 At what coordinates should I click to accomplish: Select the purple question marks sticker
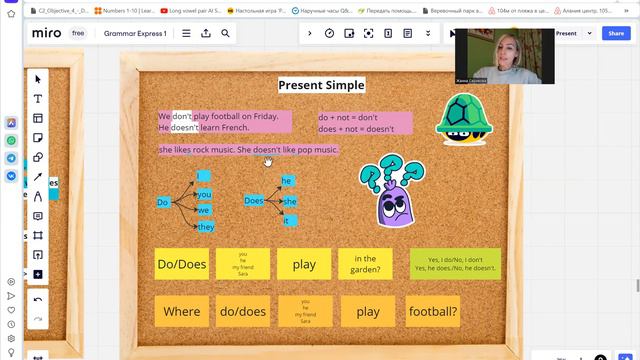(x=392, y=191)
